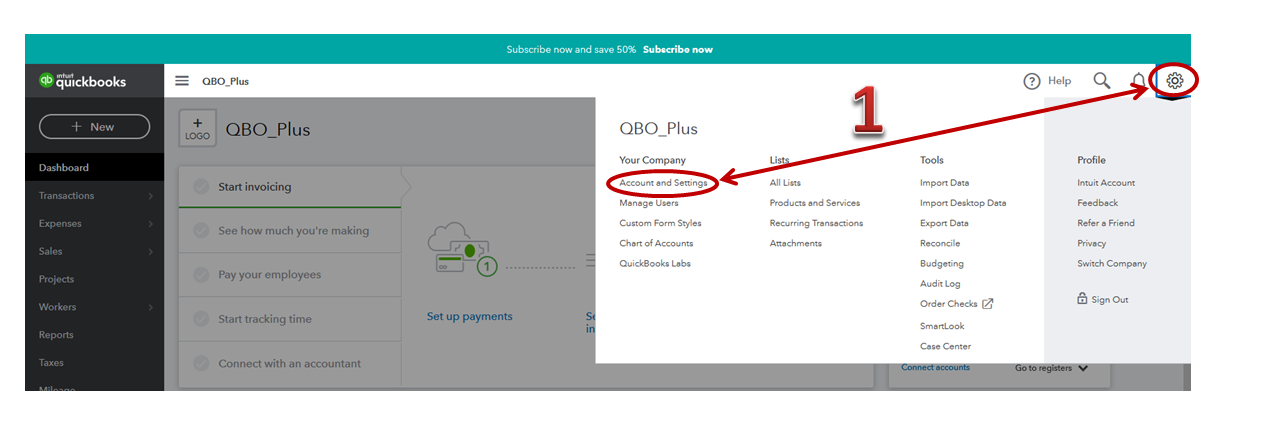Choose Switch Company
1274x440 pixels.
click(1112, 264)
